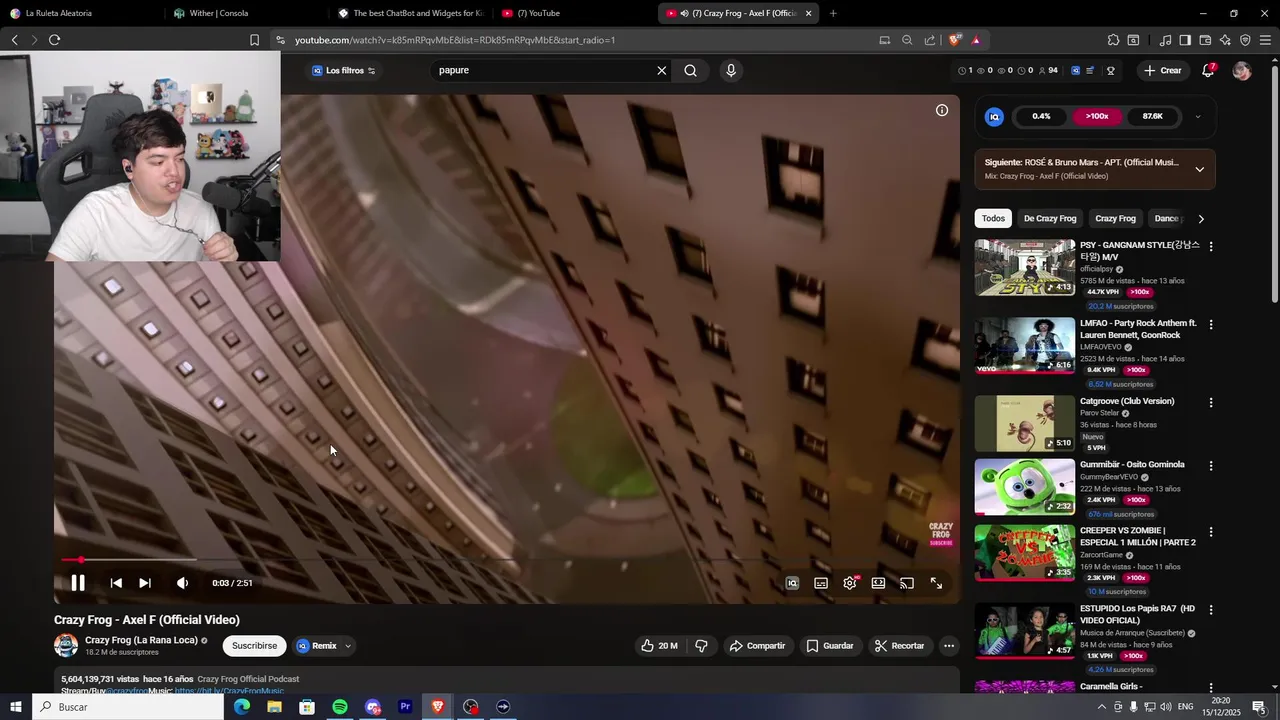Open Gangnam Style video thumbnail
Screen dimensions: 1280x720
tap(1025, 267)
